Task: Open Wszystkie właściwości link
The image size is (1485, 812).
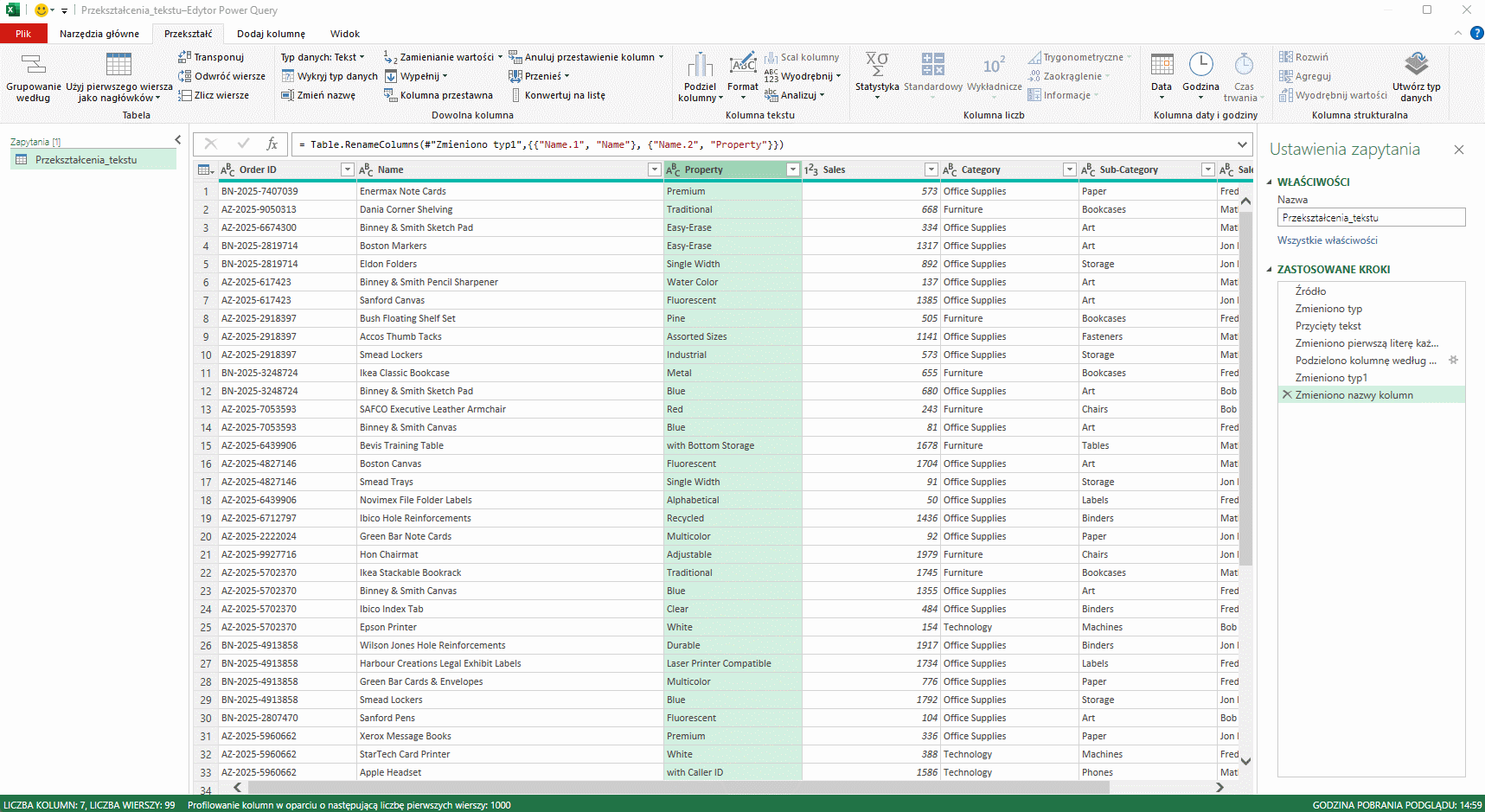Action: 1328,240
